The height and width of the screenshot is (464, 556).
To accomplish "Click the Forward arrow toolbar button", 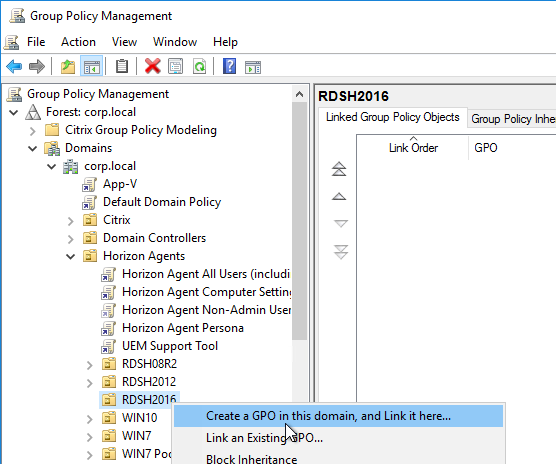I will [x=37, y=66].
